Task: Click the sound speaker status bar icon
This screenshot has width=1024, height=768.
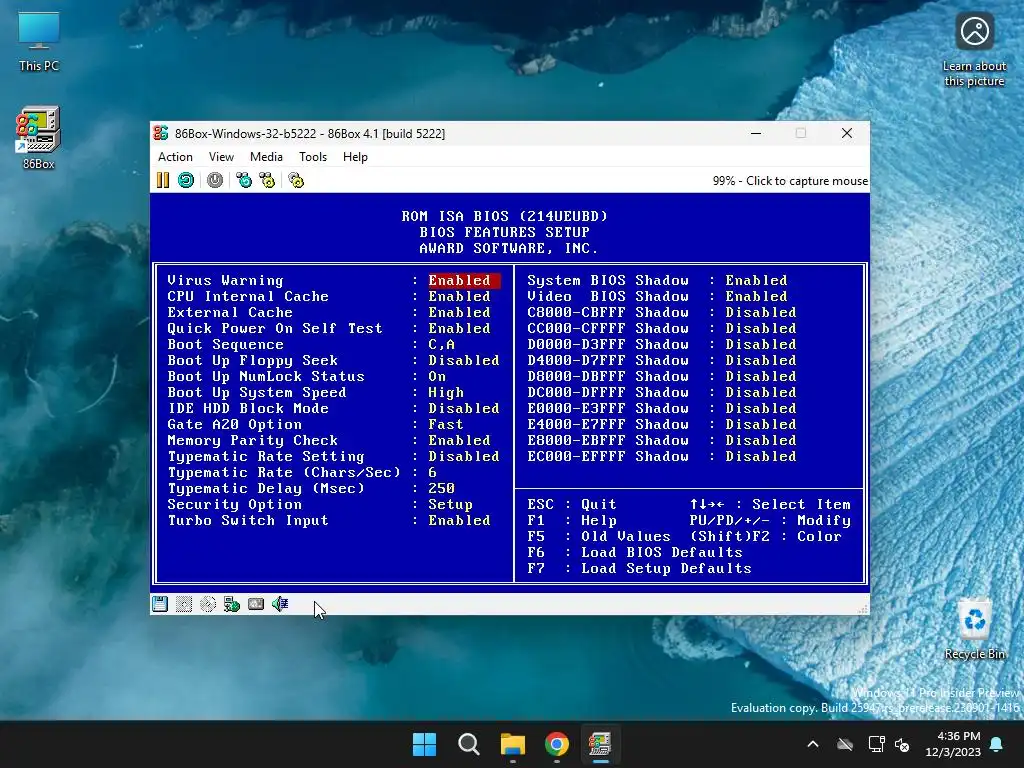Action: point(280,604)
